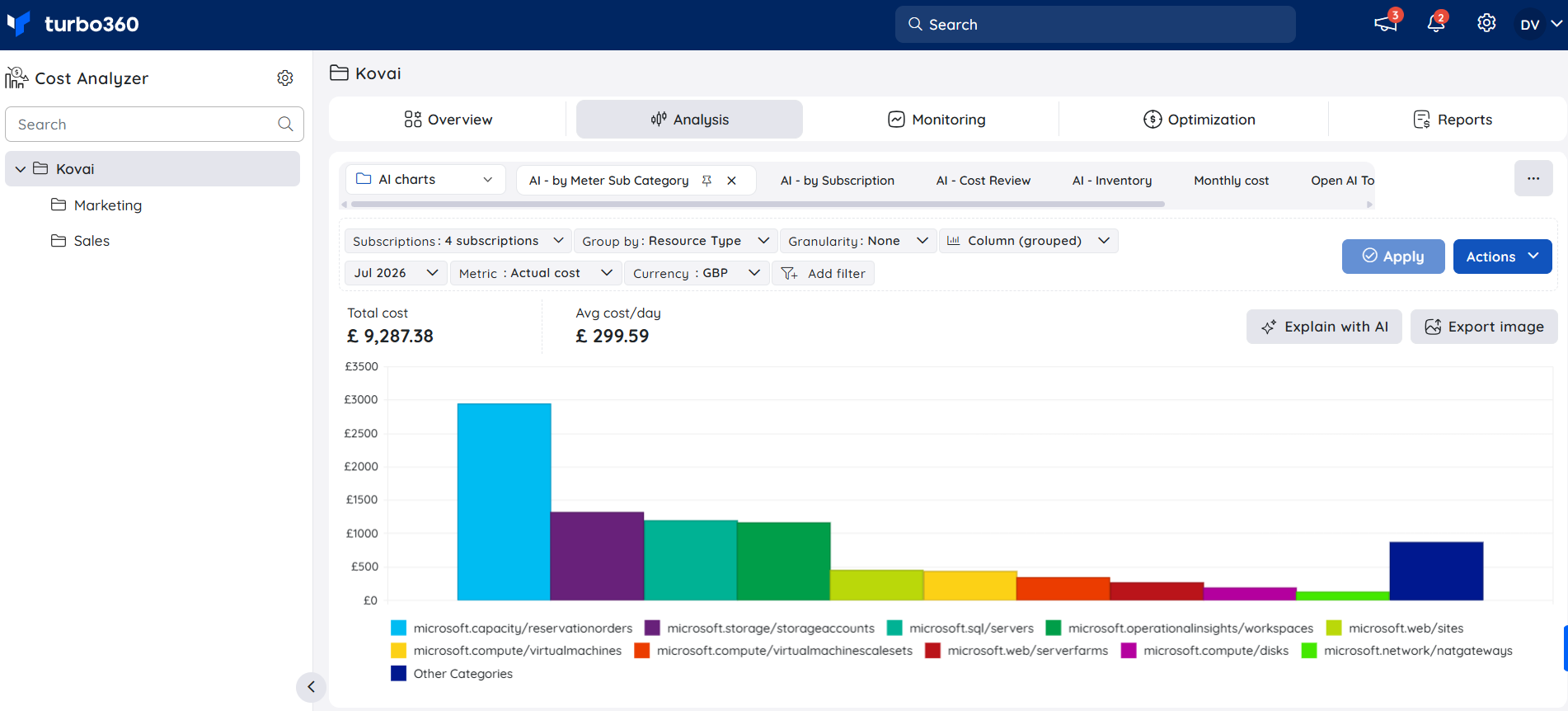Toggle microsoft.web/sites legend swatch
This screenshot has width=1568, height=711.
(x=1334, y=629)
